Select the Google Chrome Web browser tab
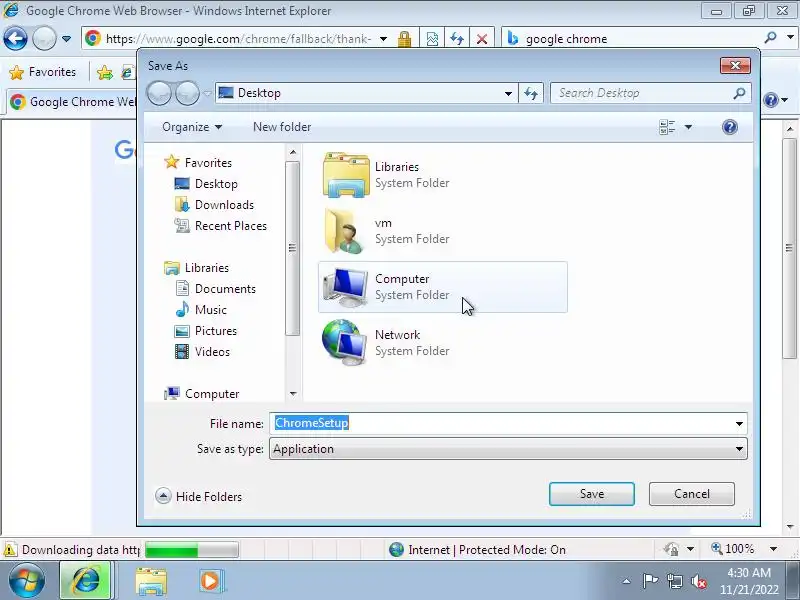The height and width of the screenshot is (600, 800). coord(72,102)
